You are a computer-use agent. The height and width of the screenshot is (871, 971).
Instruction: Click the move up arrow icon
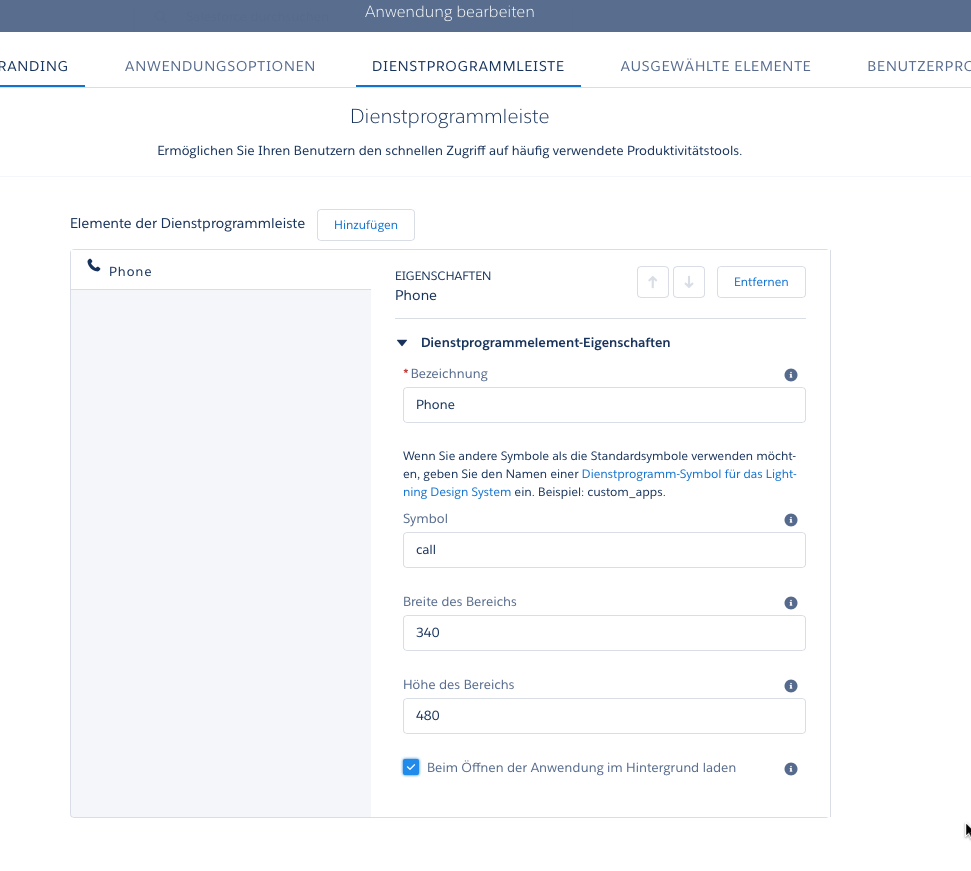tap(653, 282)
